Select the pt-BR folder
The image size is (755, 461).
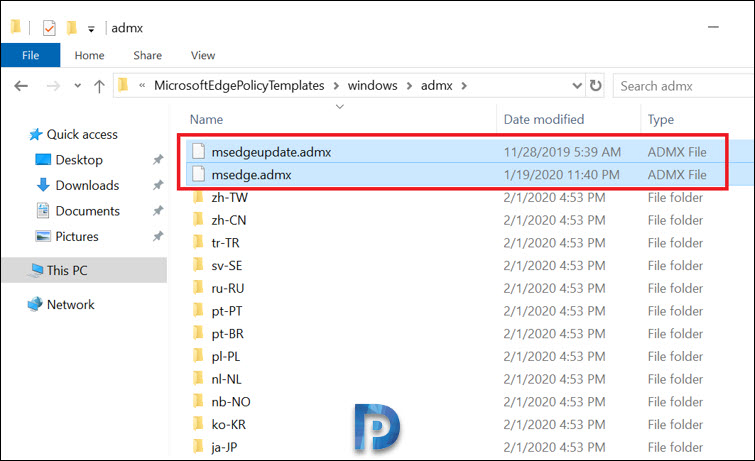tap(227, 333)
